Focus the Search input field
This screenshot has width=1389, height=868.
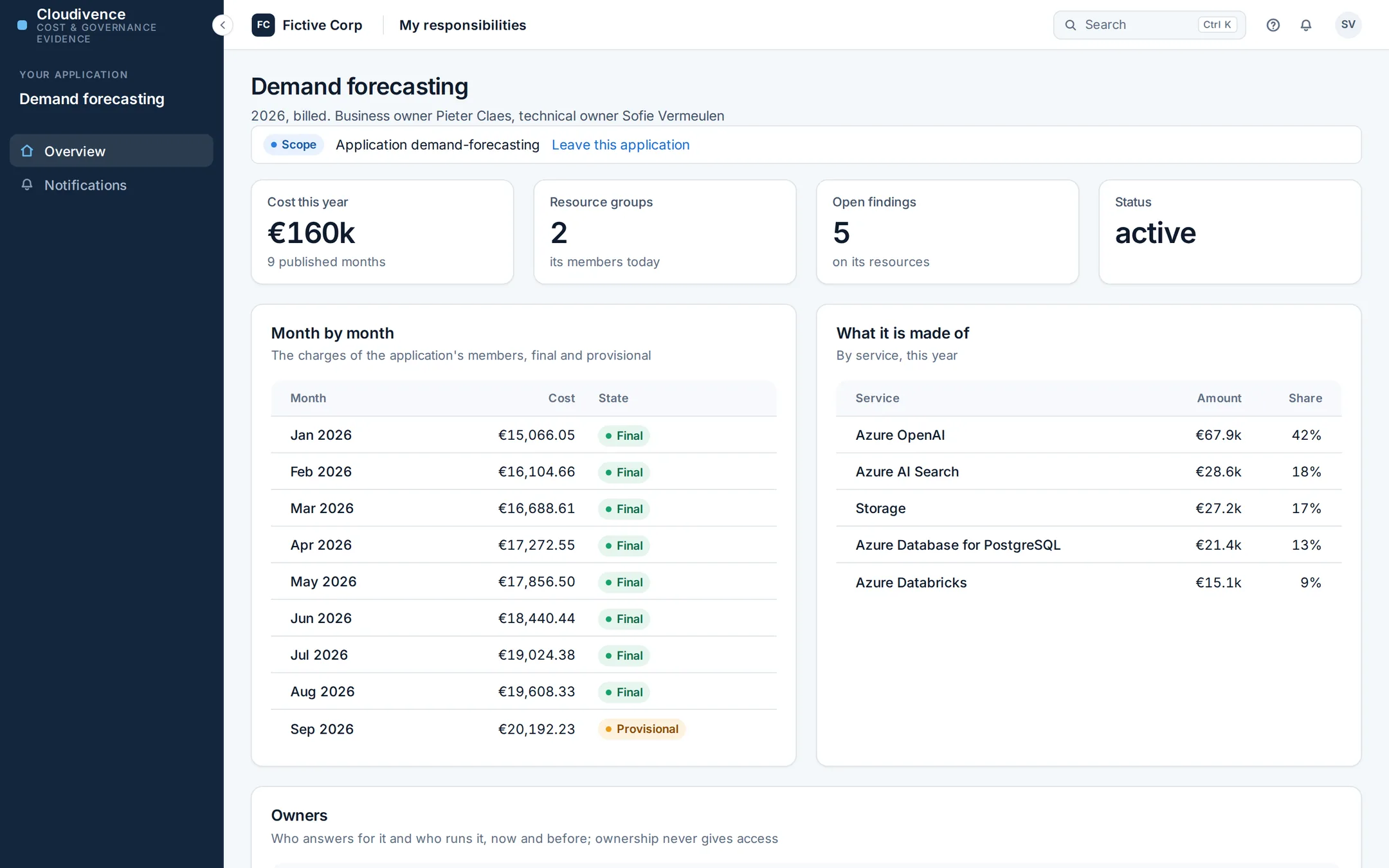pyautogui.click(x=1149, y=25)
